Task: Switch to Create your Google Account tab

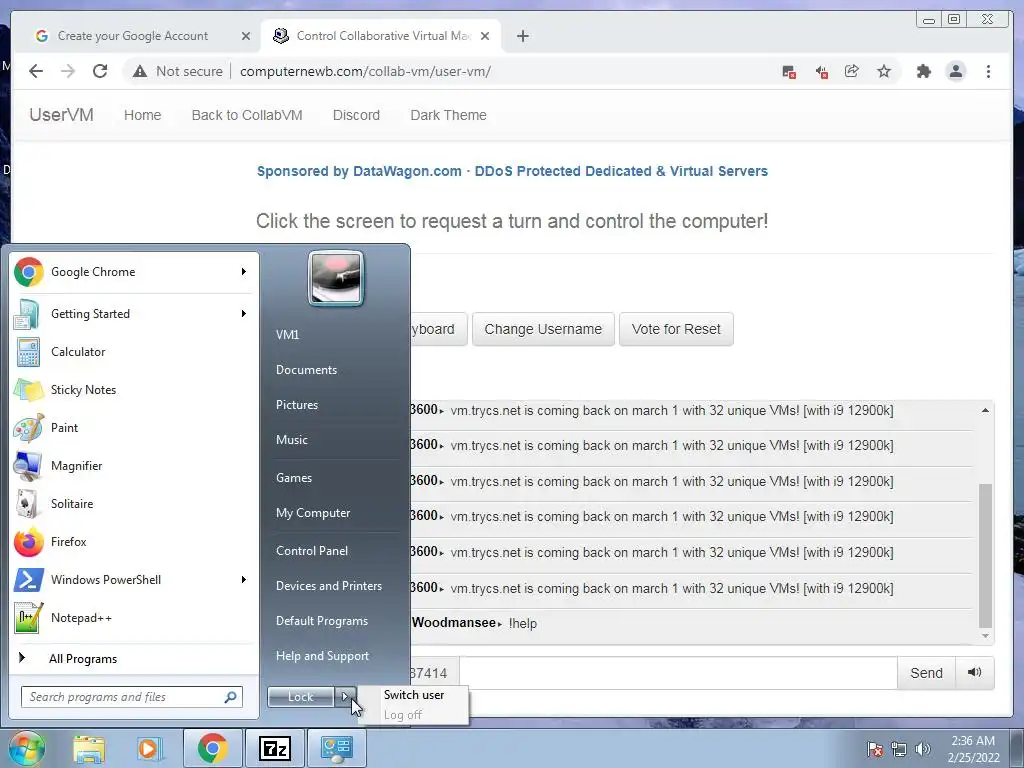Action: [x=134, y=36]
